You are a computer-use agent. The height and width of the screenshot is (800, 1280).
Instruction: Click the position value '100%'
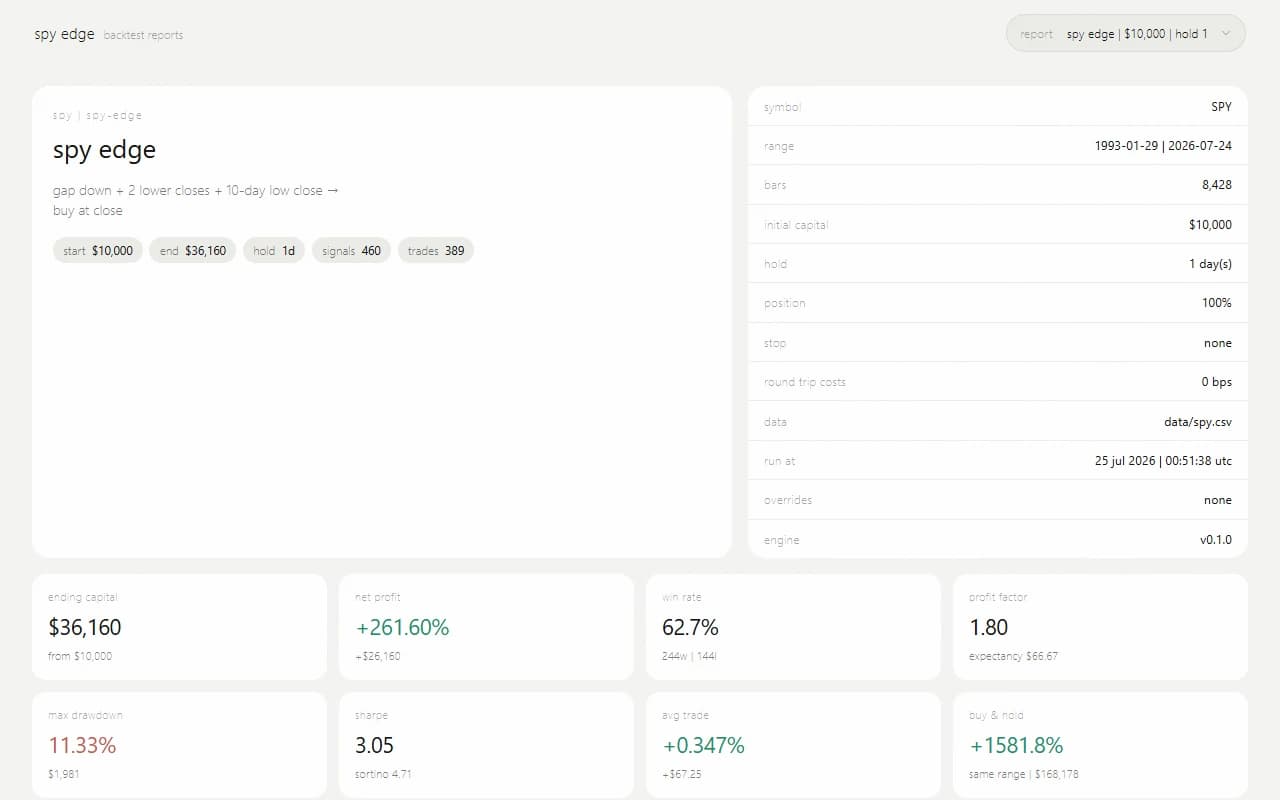point(1217,303)
